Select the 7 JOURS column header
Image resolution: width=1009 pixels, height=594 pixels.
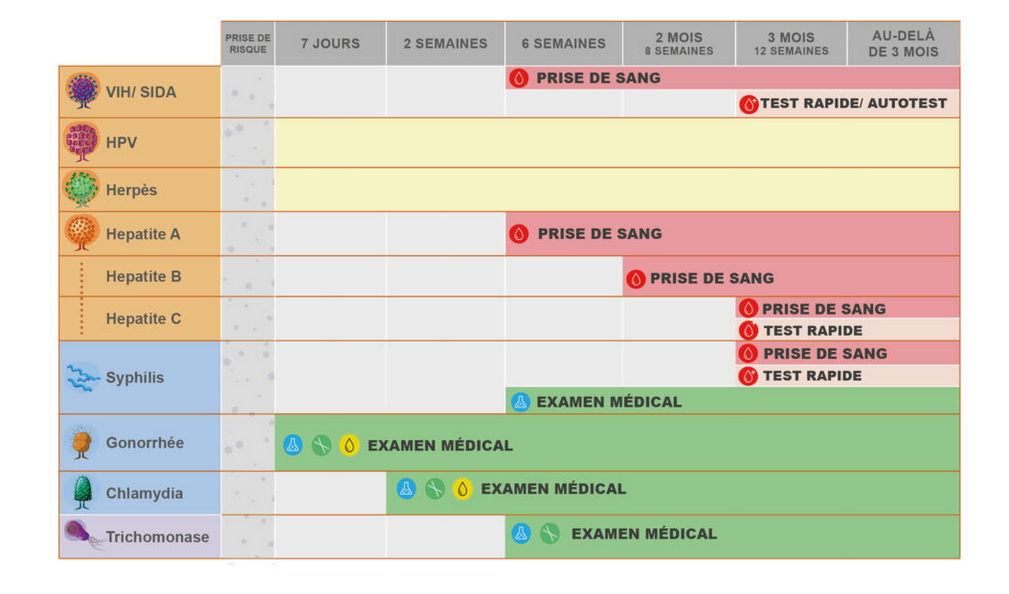pos(330,44)
